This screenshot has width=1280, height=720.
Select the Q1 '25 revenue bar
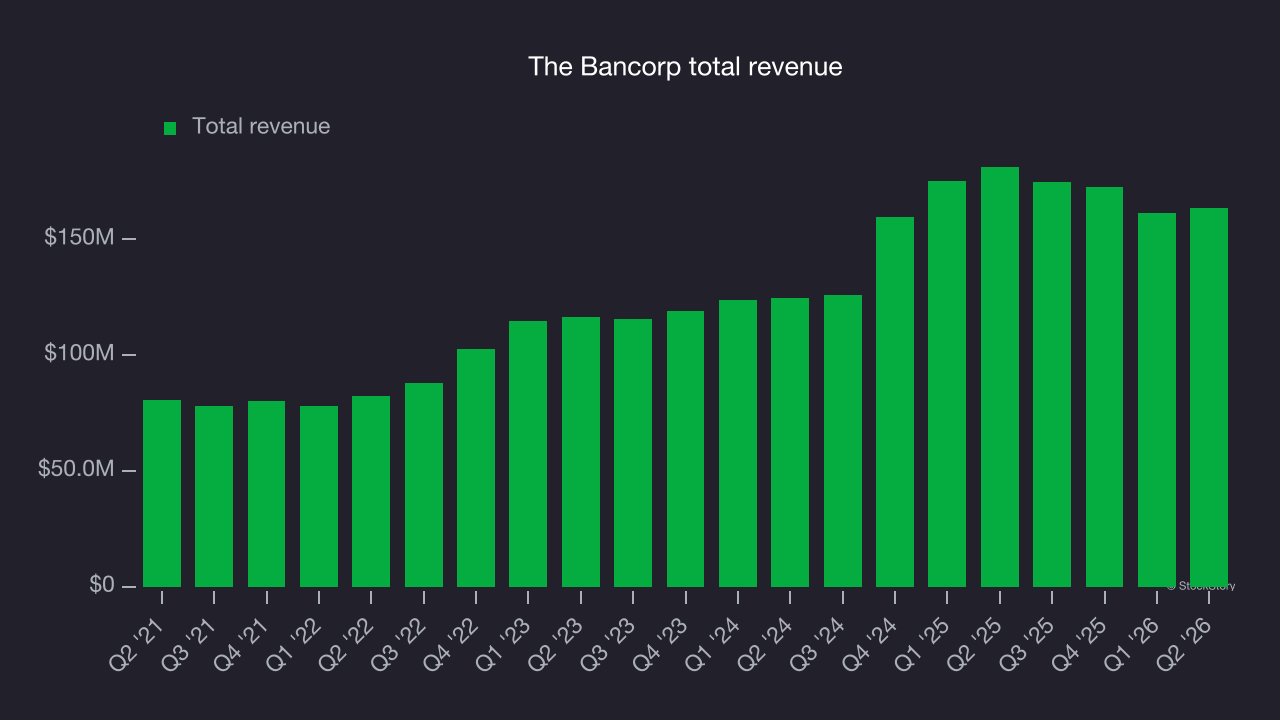(x=947, y=384)
